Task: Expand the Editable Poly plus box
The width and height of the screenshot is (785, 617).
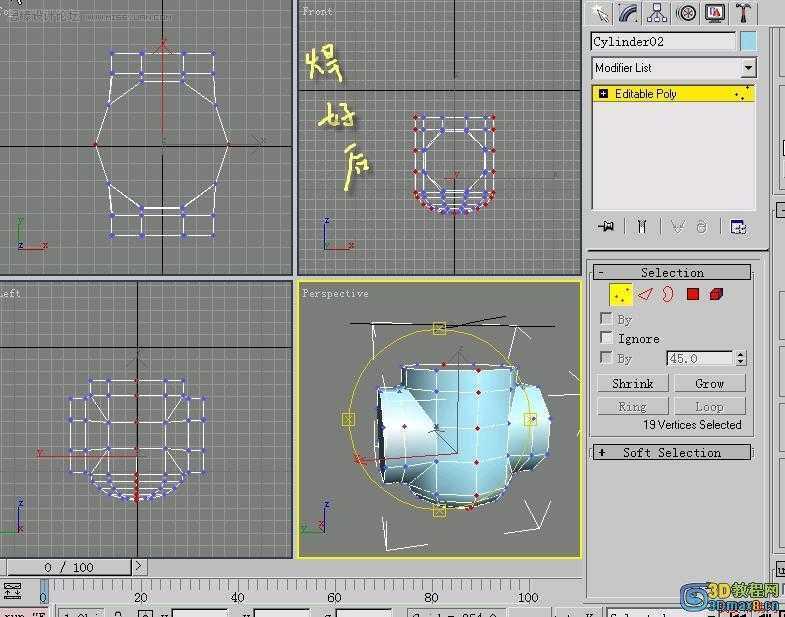Action: [604, 94]
